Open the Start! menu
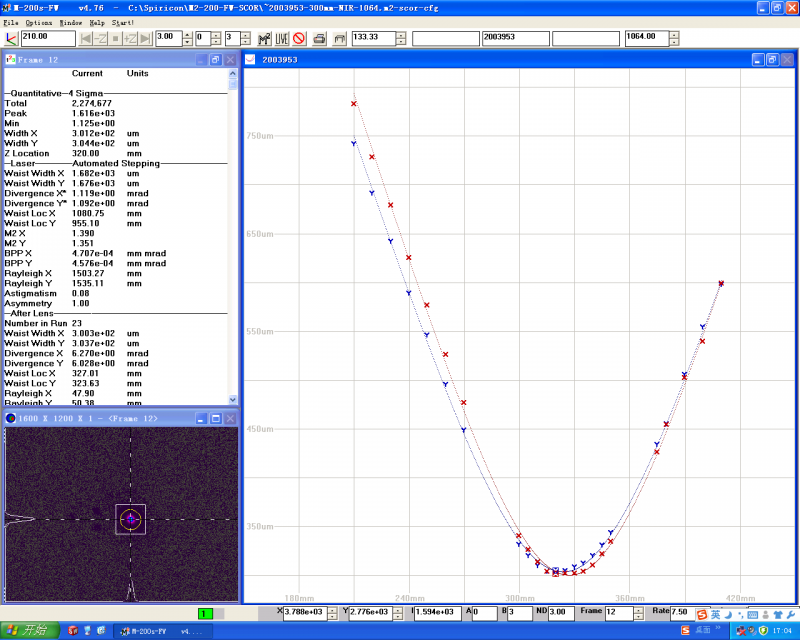The width and height of the screenshot is (800, 640). click(x=122, y=21)
